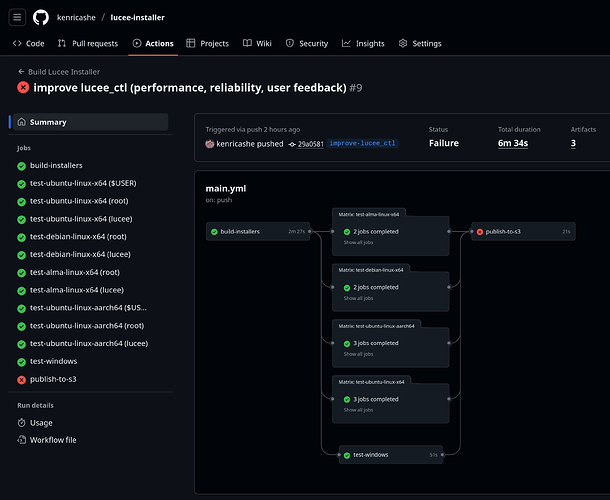Expand Show all jobs under test-ubuntu-linux-x64 matrix
The height and width of the screenshot is (500, 610).
[358, 410]
